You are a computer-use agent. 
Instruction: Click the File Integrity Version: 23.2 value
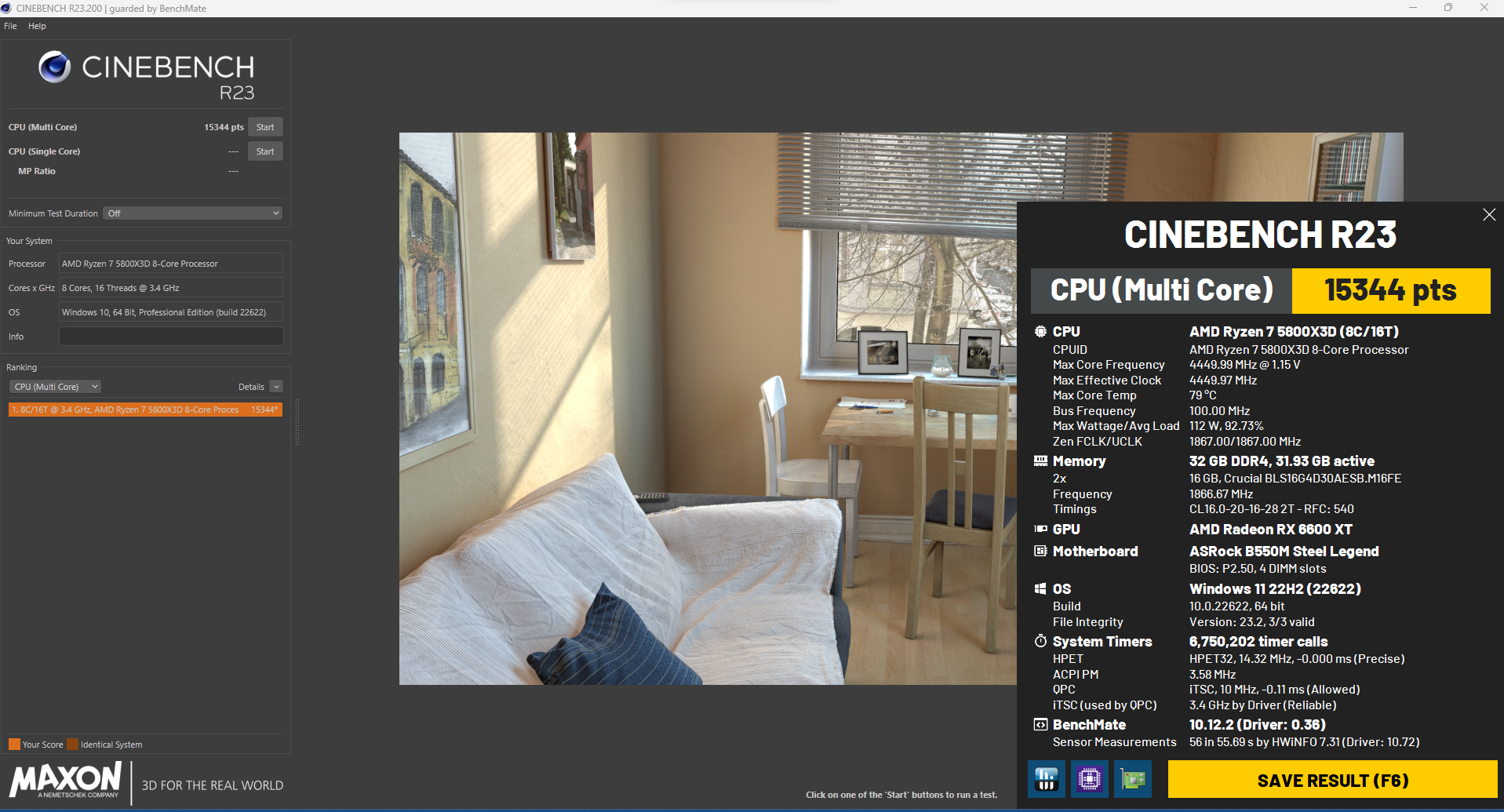pos(1251,622)
